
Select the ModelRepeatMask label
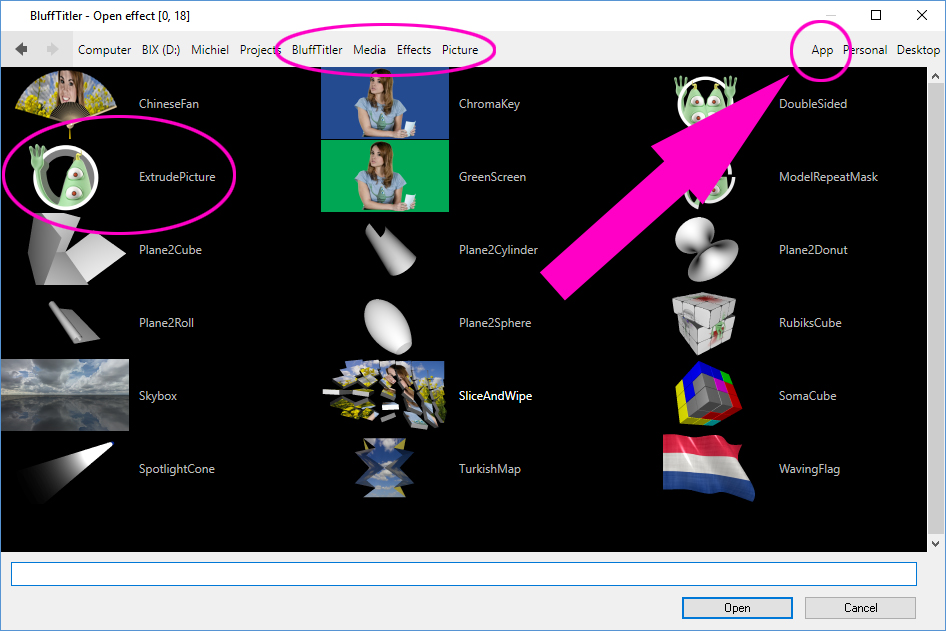(x=828, y=177)
